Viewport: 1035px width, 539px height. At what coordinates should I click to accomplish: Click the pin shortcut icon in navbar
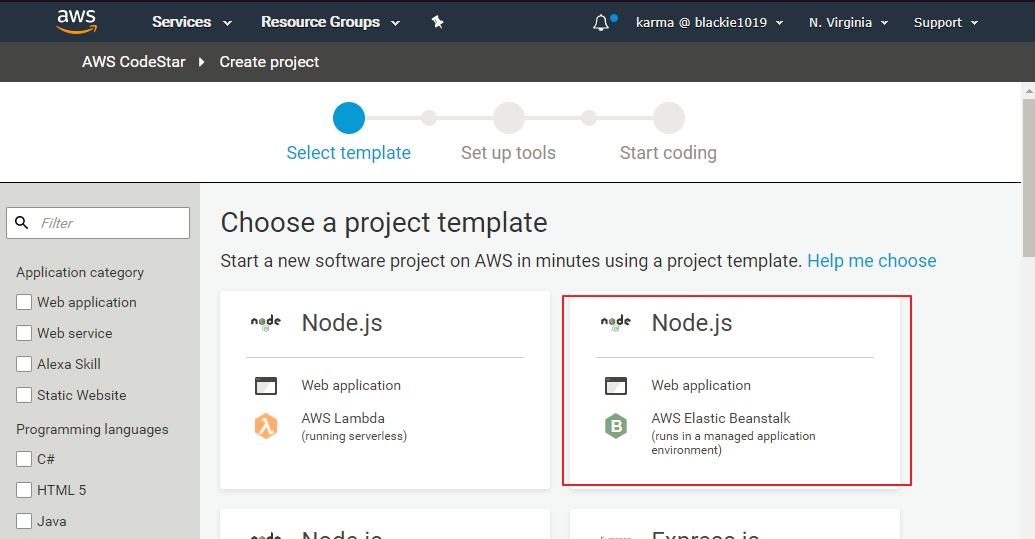coord(437,22)
